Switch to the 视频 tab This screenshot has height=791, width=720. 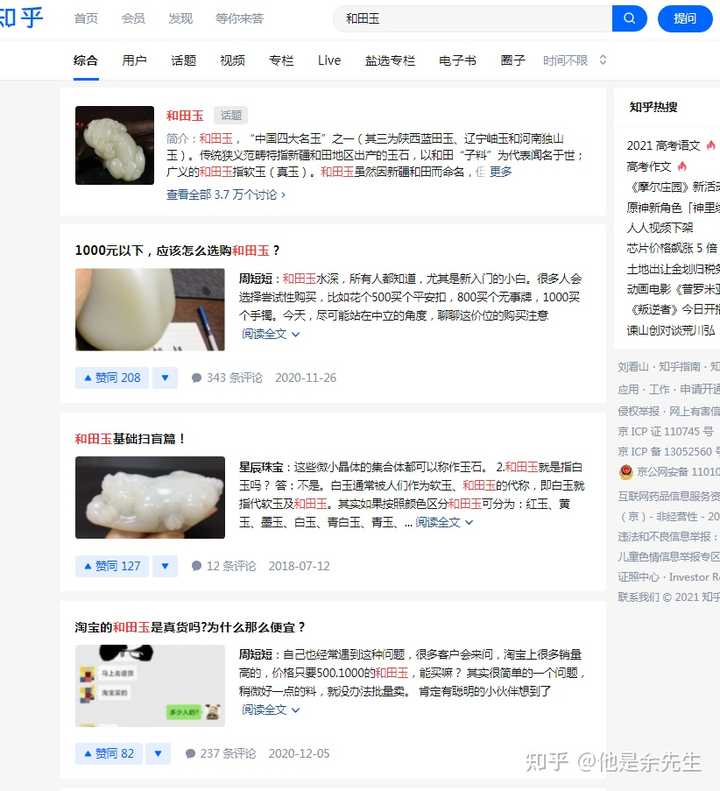tap(232, 61)
